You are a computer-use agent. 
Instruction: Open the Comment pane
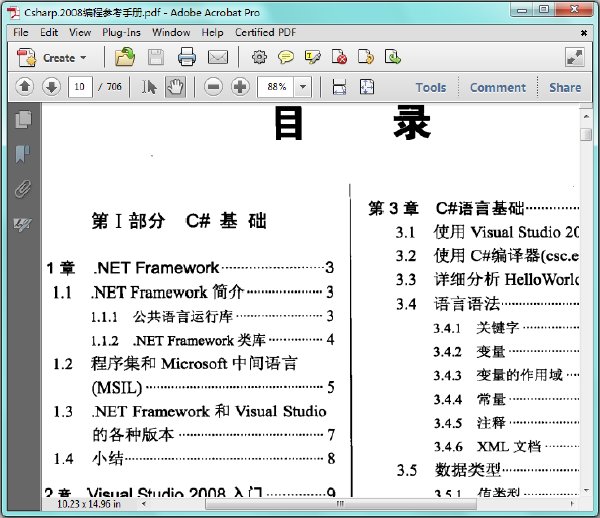click(498, 88)
